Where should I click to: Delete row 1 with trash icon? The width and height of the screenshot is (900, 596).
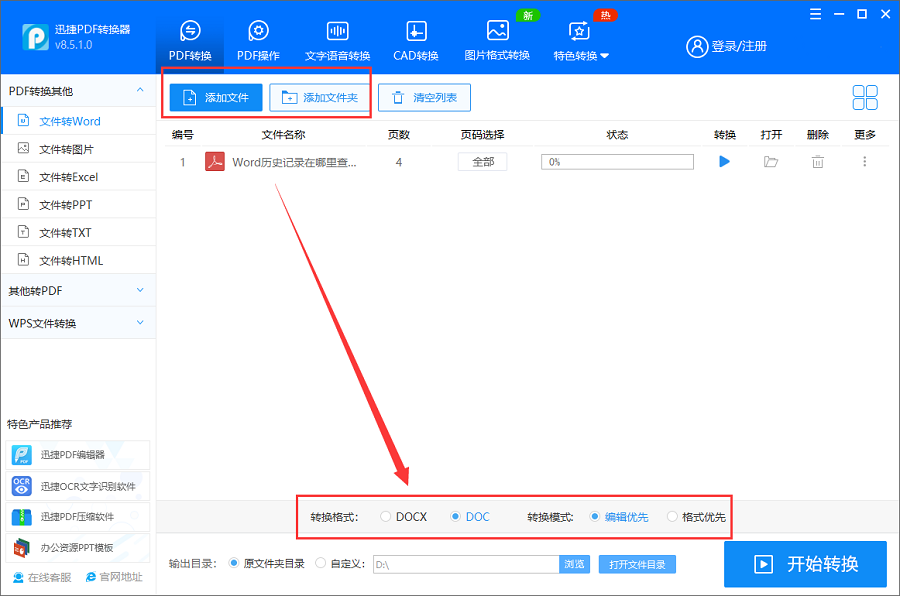point(817,162)
